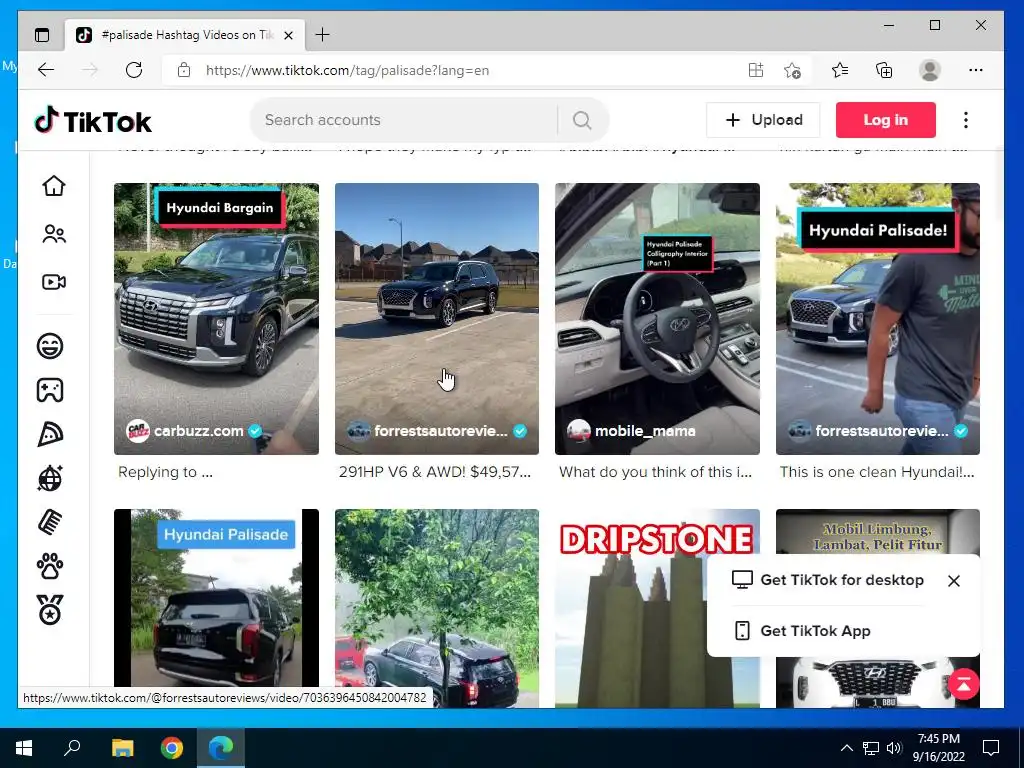Open the LIVE video camera icon

pyautogui.click(x=54, y=282)
